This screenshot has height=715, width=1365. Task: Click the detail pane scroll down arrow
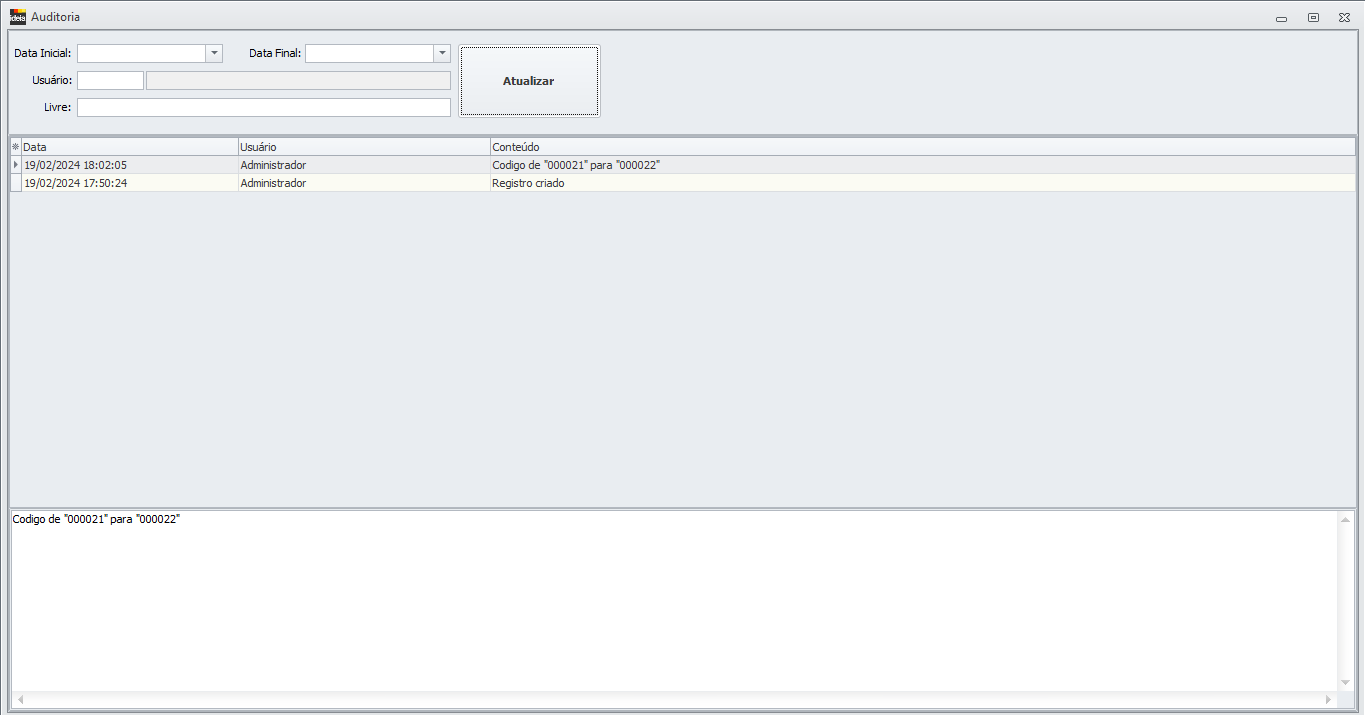click(x=1345, y=682)
